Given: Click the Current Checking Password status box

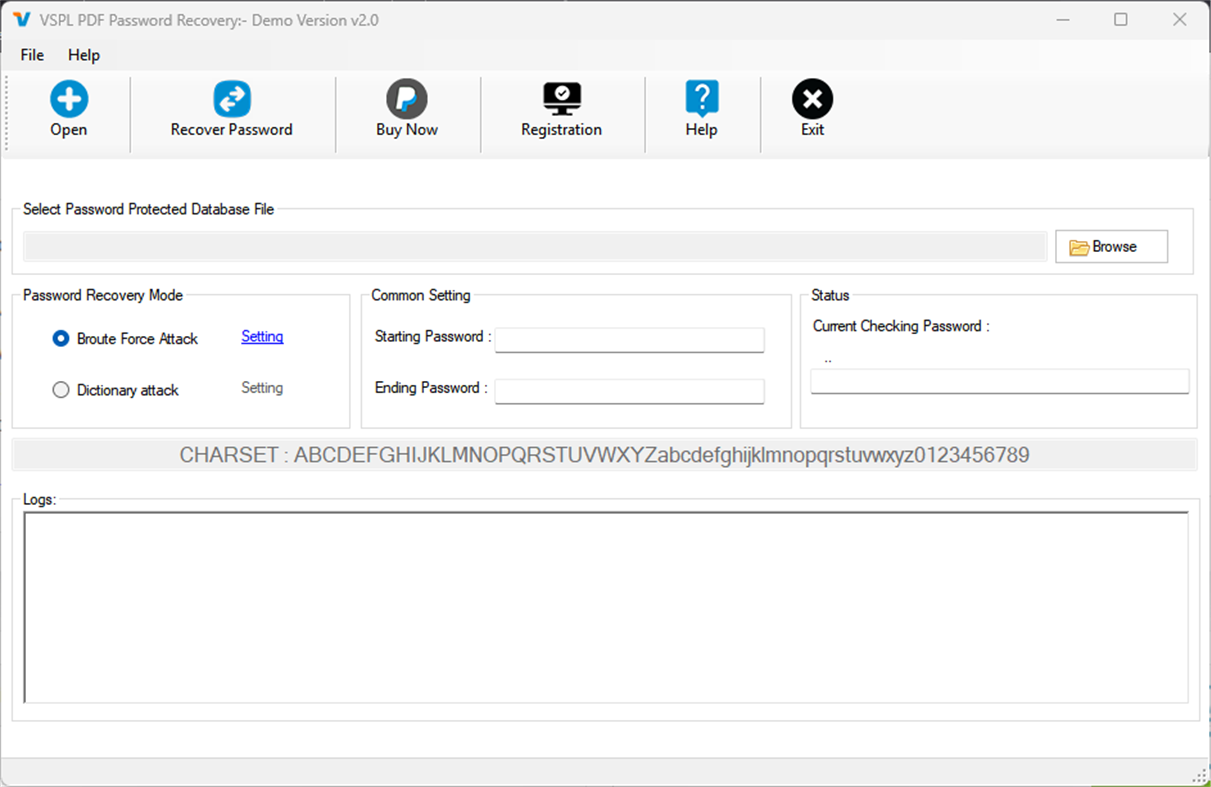Looking at the screenshot, I should 999,381.
